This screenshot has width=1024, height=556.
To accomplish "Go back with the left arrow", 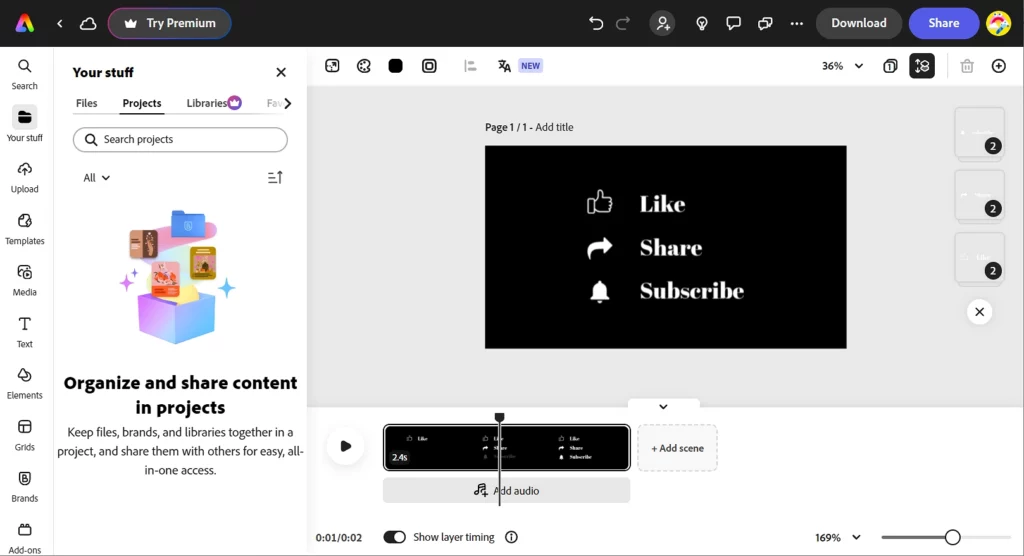I will click(59, 24).
